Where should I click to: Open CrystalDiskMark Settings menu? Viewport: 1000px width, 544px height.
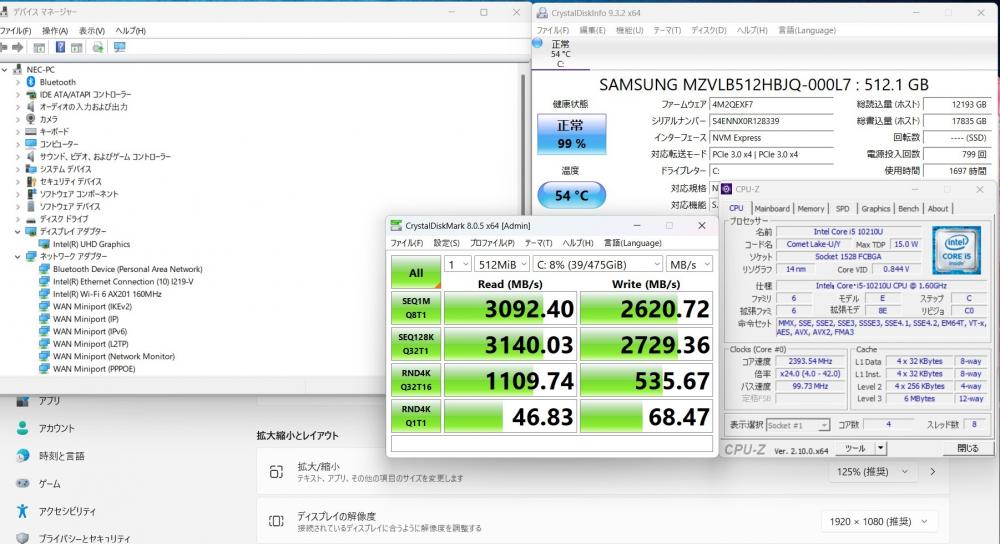tap(446, 243)
